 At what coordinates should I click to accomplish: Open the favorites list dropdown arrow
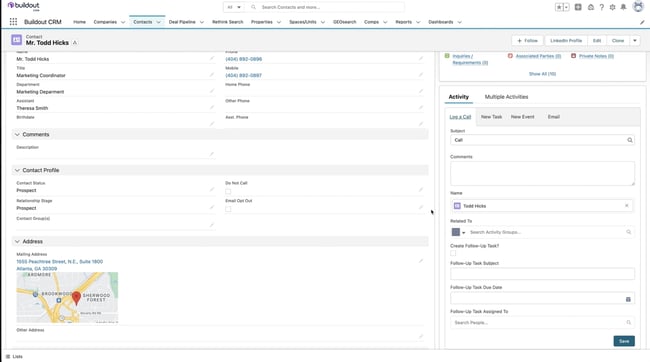click(566, 7)
